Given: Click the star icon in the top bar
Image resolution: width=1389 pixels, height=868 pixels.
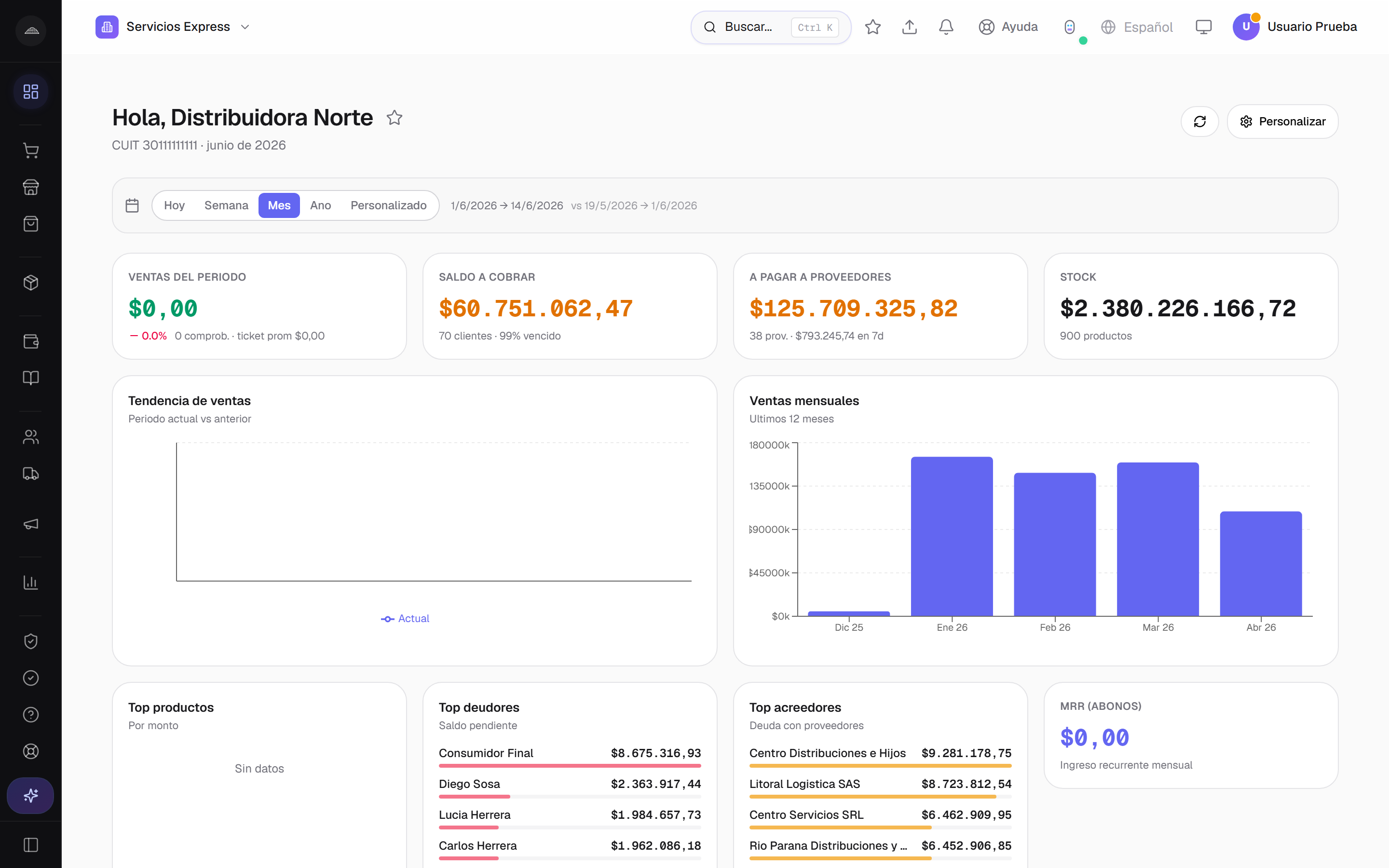Looking at the screenshot, I should tap(873, 27).
